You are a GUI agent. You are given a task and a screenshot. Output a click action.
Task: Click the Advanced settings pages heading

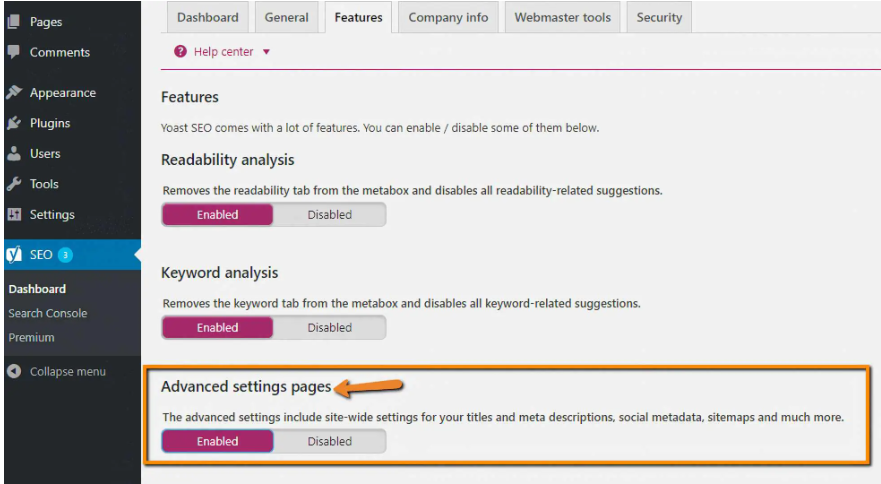pyautogui.click(x=246, y=387)
